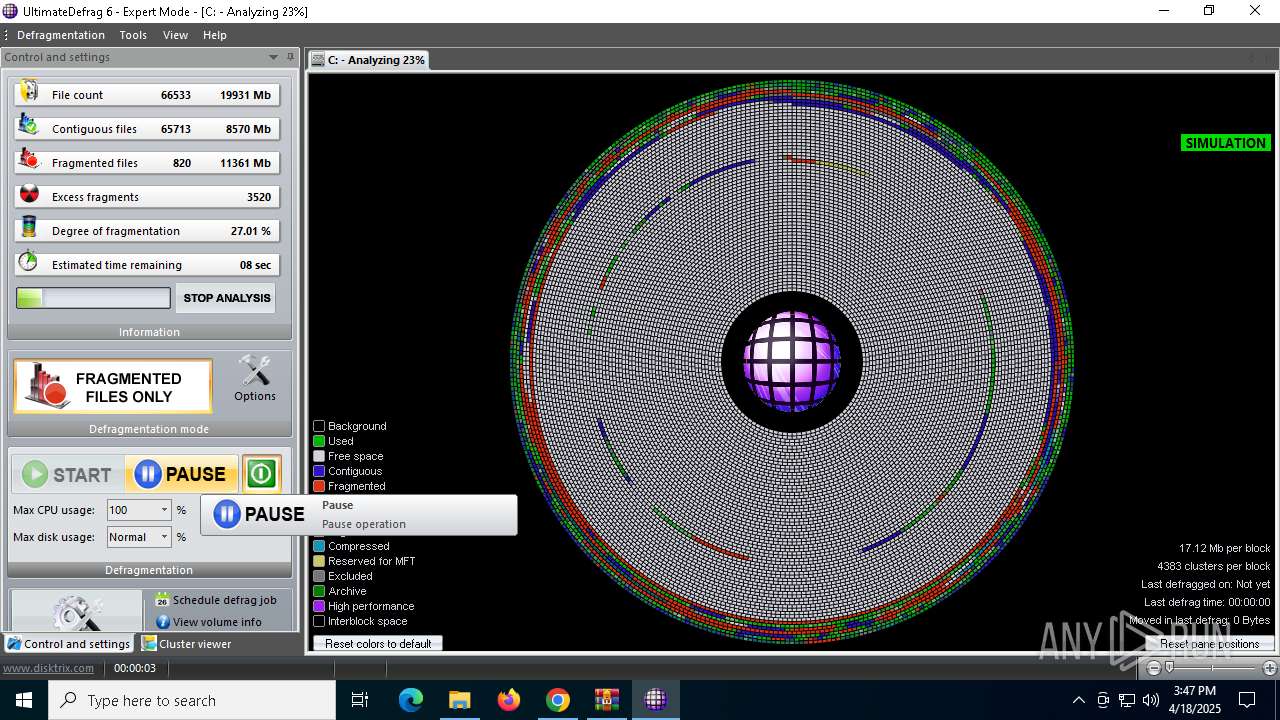
Task: Click the Reserved for MFT color swatch
Action: pos(319,561)
